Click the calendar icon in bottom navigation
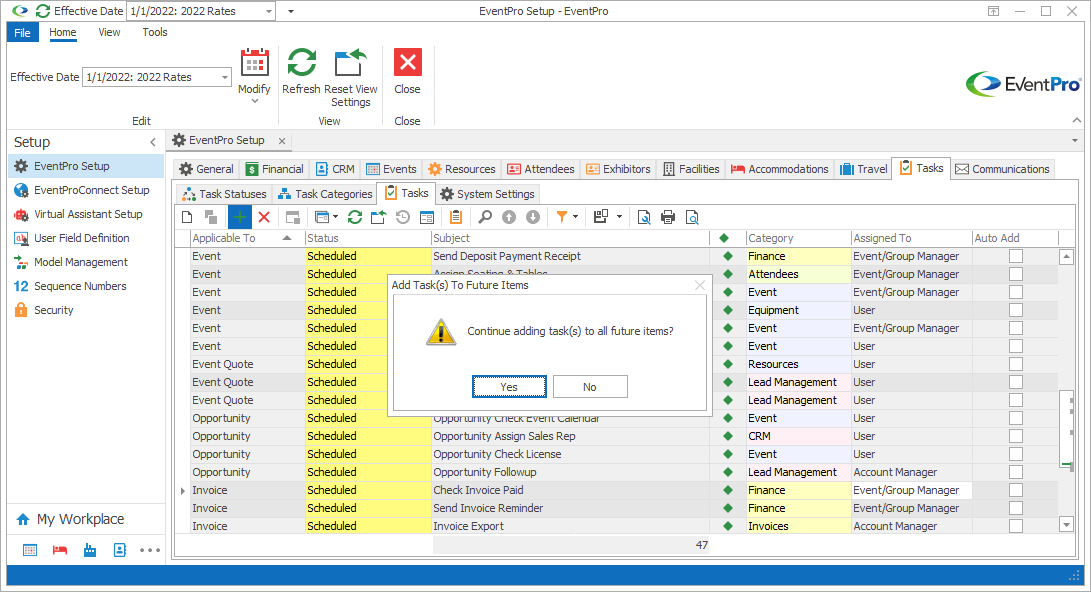Screen dimensions: 1091x592 click(x=30, y=550)
